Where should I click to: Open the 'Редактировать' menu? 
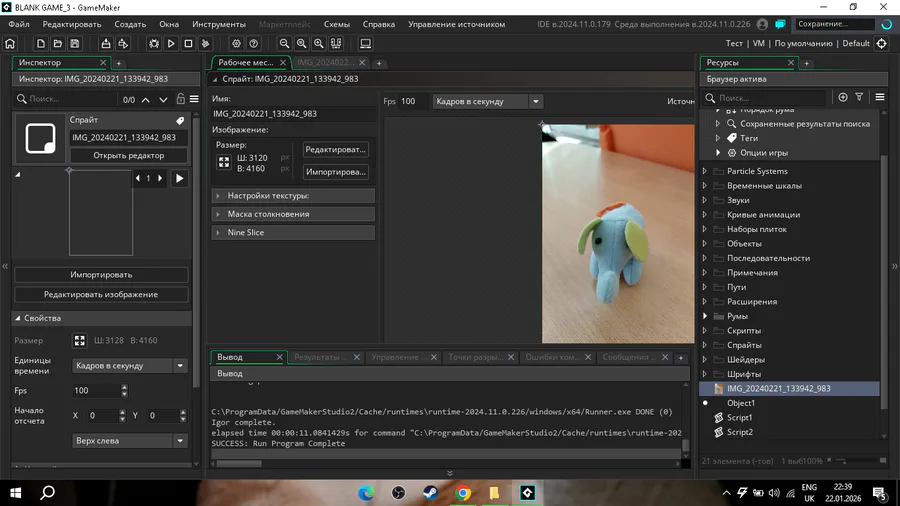(x=72, y=24)
